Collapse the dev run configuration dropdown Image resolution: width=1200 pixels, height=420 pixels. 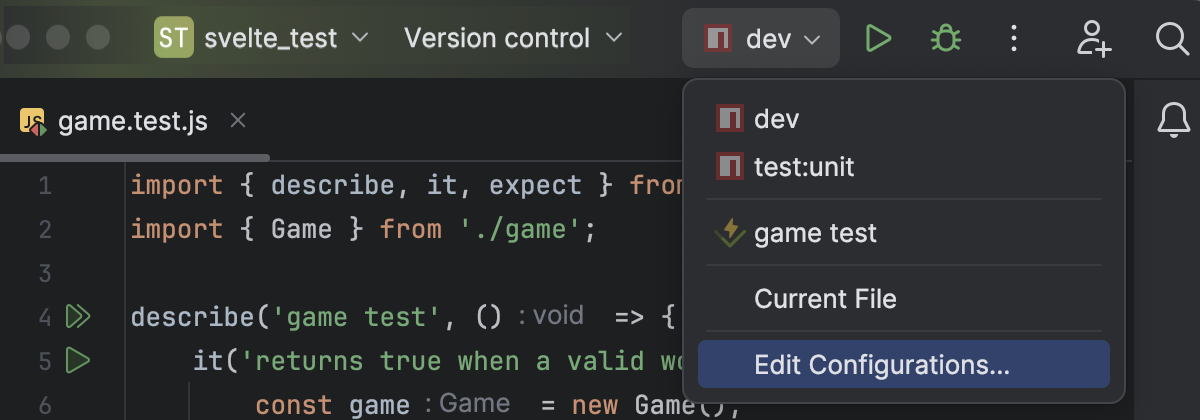[x=761, y=39]
